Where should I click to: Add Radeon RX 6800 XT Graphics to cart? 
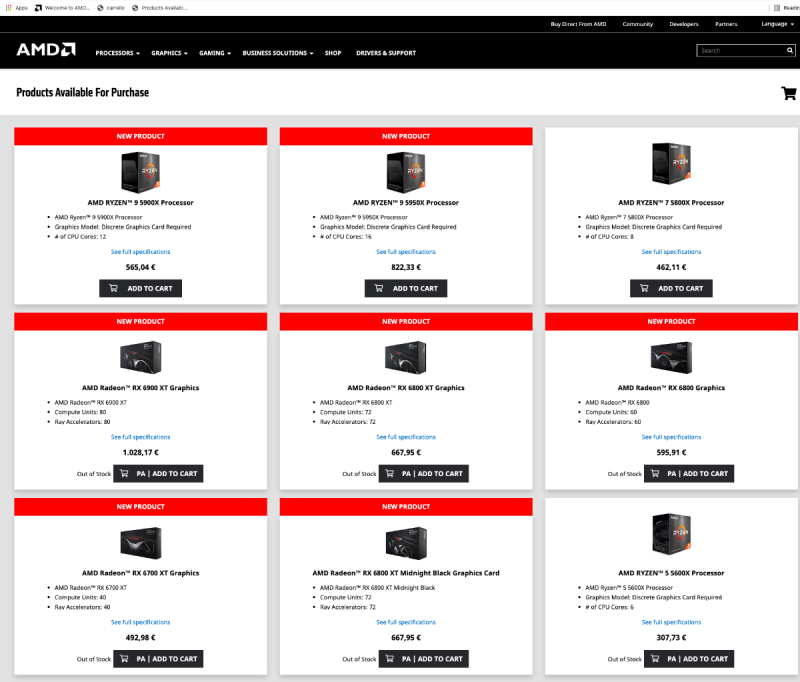coord(423,473)
